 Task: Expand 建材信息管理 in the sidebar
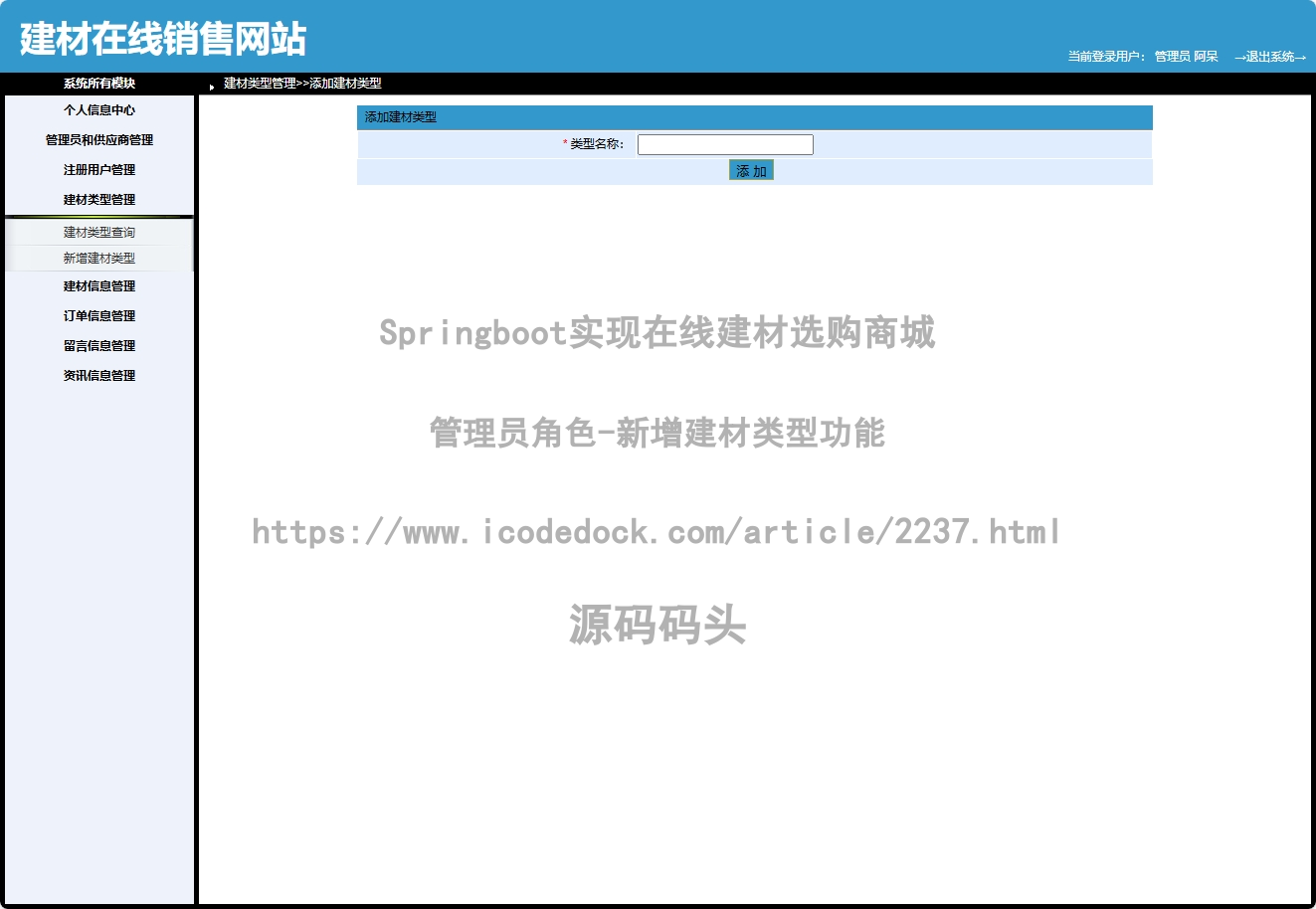click(x=99, y=286)
